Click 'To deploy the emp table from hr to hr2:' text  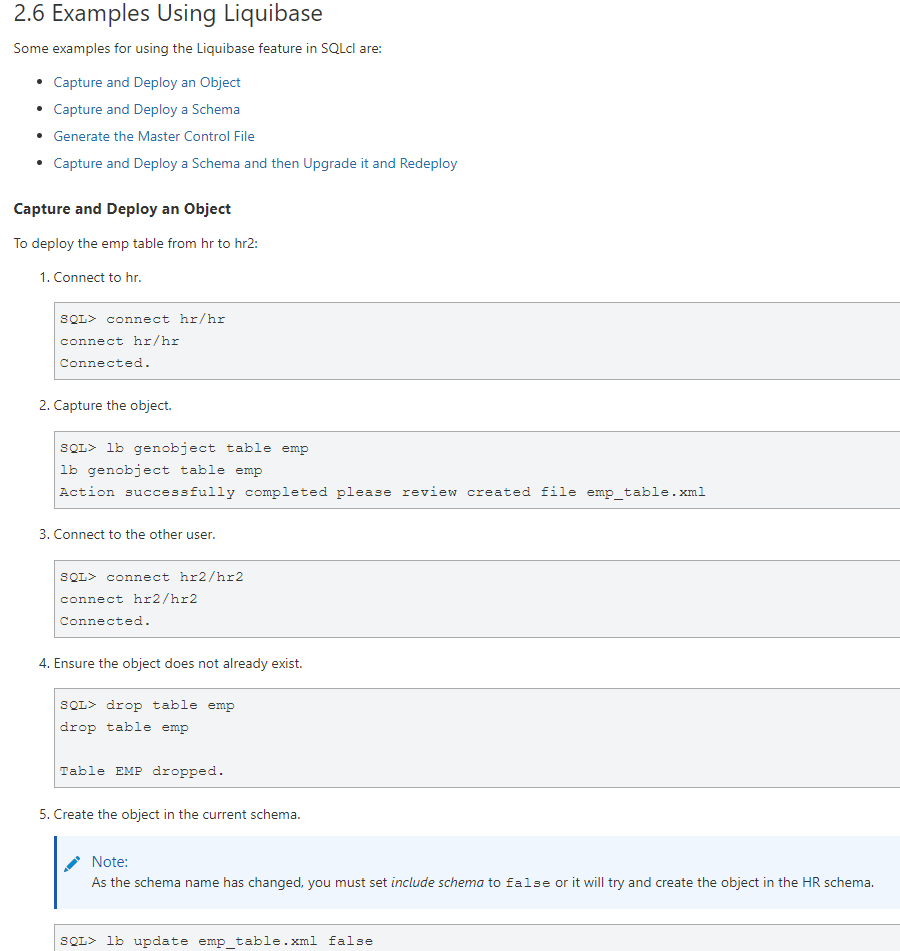pos(136,244)
